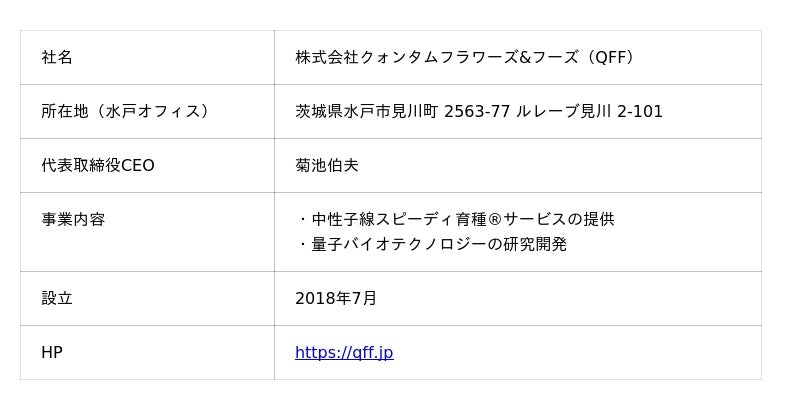Click the 代表取締役CEO row label
Screen dimensions: 800x410
click(98, 165)
